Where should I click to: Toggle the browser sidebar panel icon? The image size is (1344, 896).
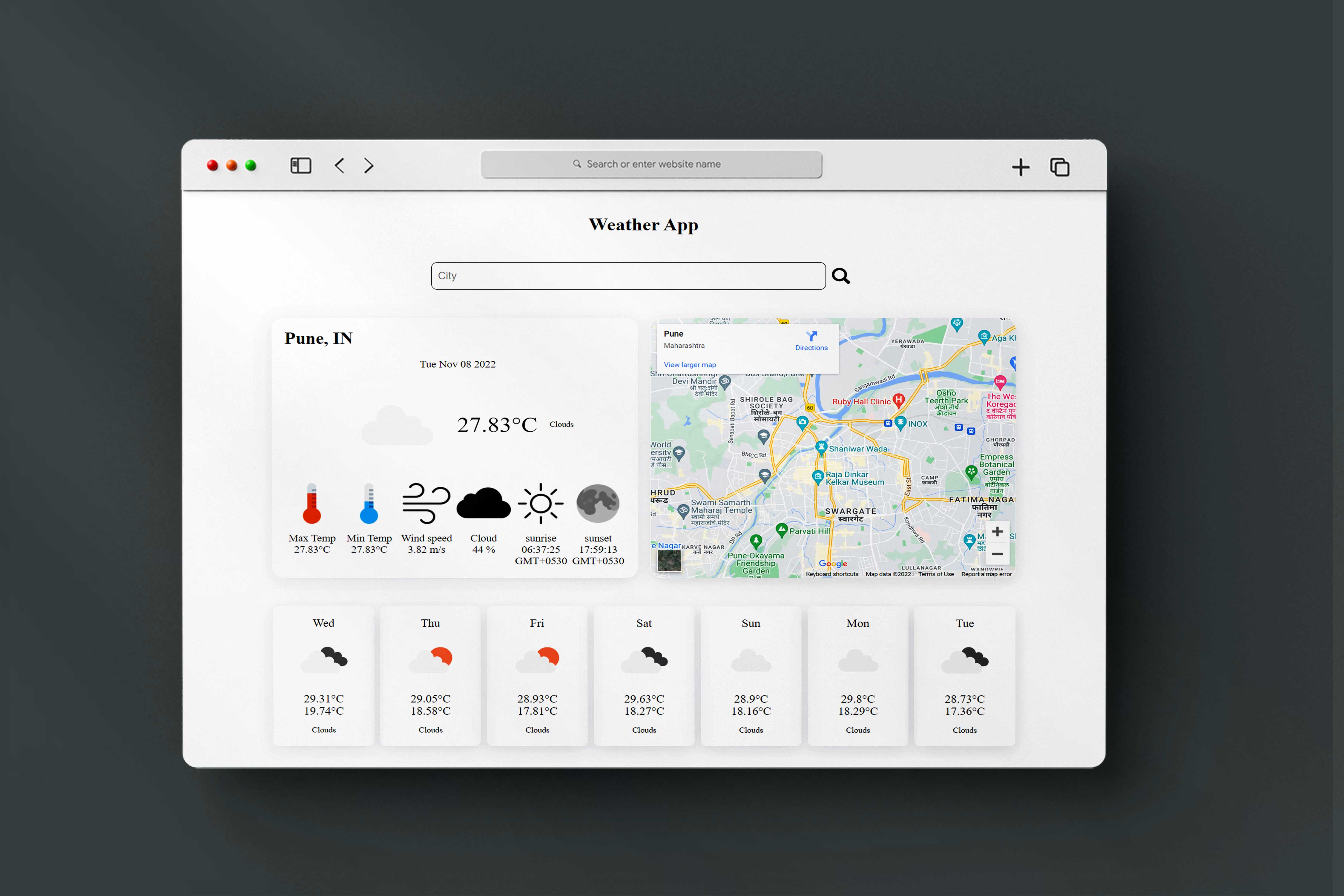pyautogui.click(x=300, y=166)
